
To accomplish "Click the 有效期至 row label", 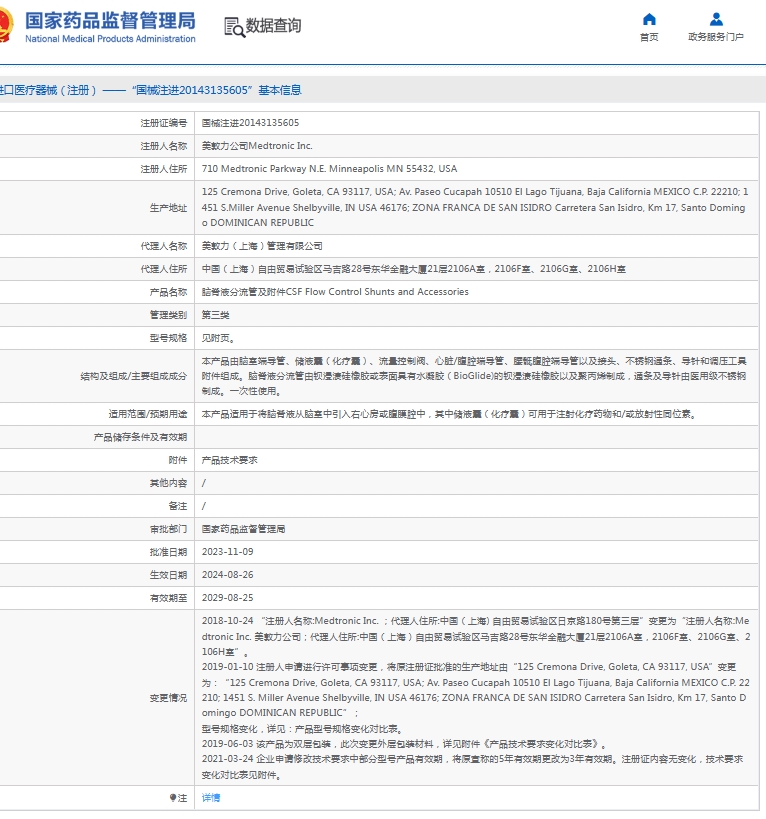I will [168, 598].
